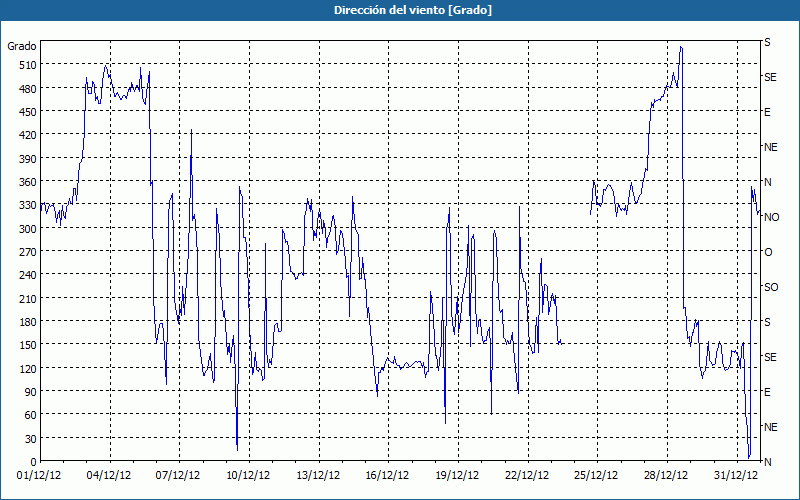Click the 390 y-axis tick label
Image resolution: width=800 pixels, height=500 pixels.
[x=28, y=159]
